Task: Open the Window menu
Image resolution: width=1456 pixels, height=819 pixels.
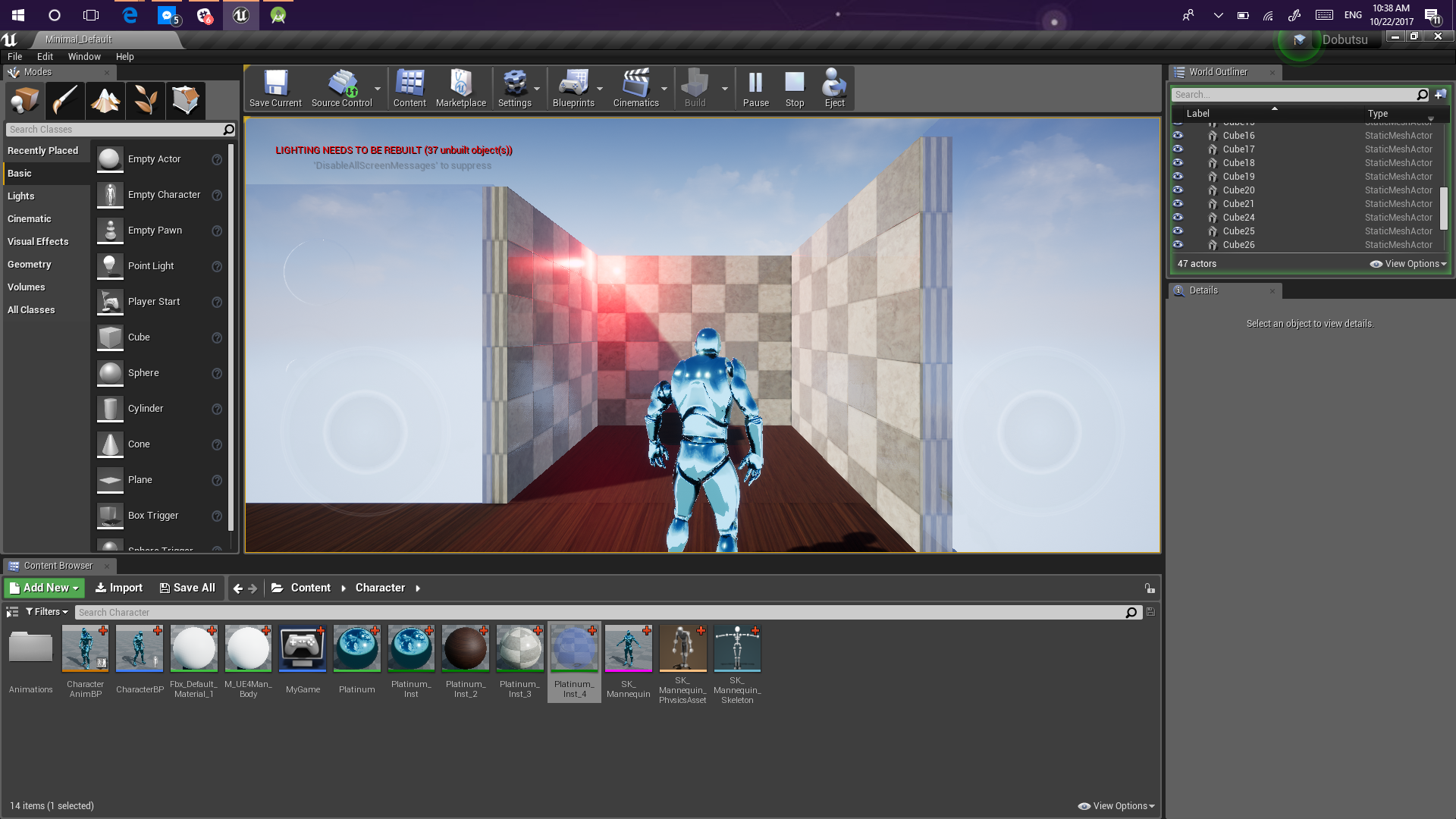Action: [83, 56]
